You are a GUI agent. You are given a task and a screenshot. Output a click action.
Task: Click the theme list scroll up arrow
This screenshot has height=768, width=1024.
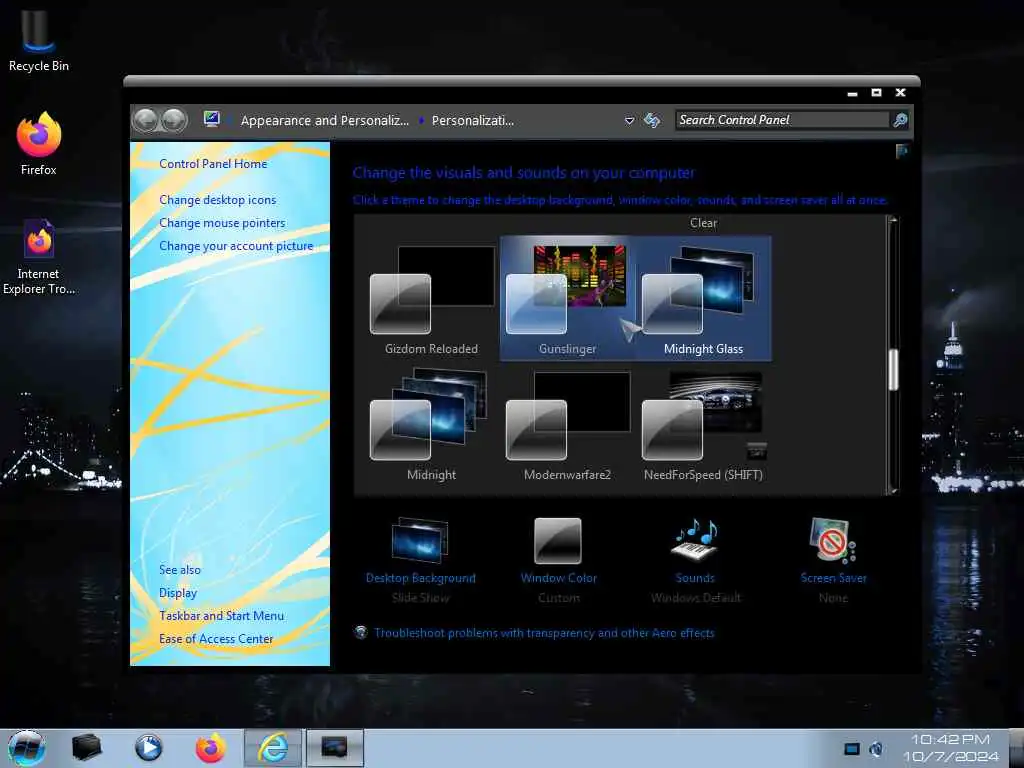[893, 221]
